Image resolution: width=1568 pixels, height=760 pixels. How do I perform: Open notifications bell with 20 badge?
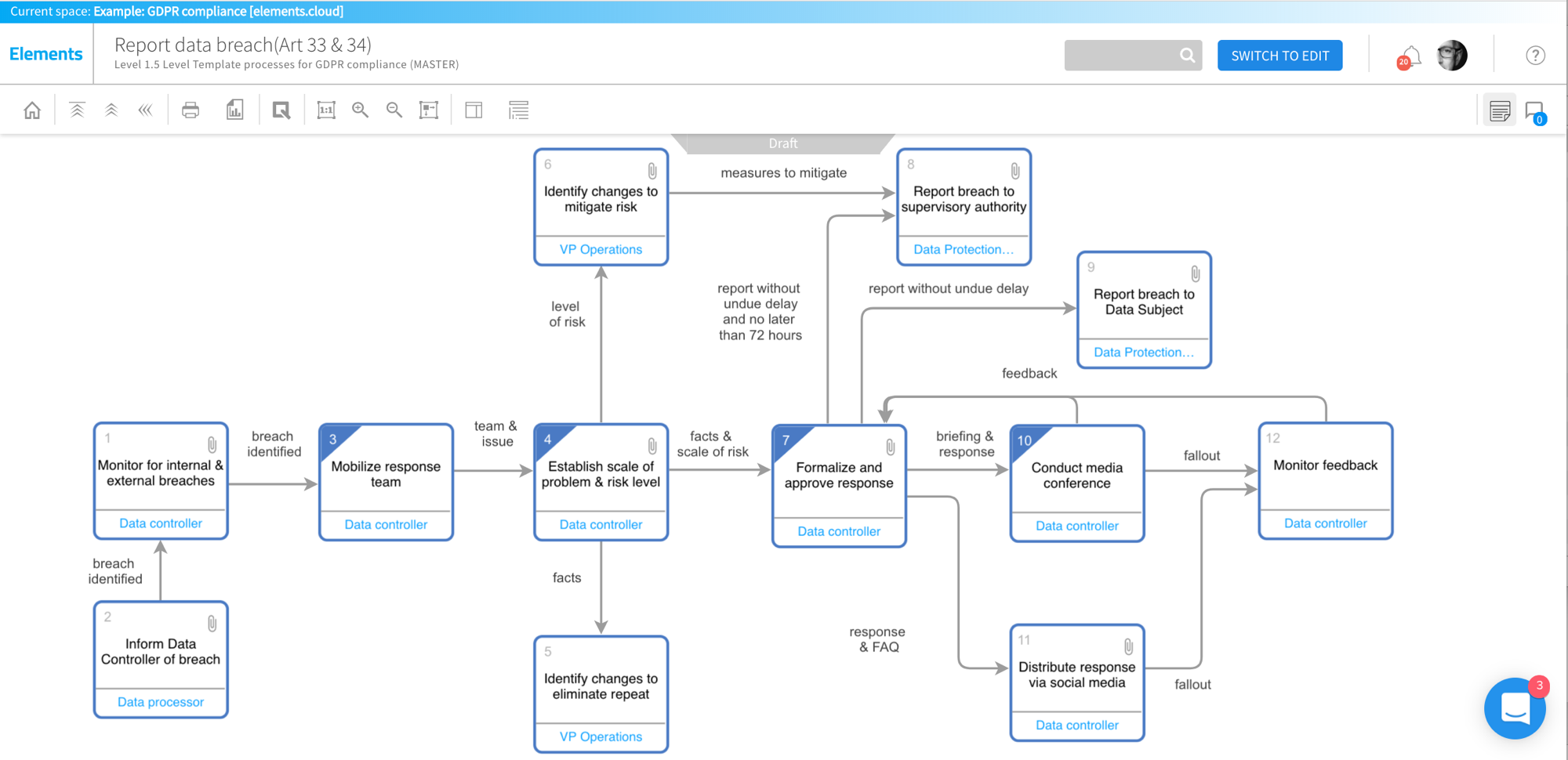click(x=1410, y=56)
